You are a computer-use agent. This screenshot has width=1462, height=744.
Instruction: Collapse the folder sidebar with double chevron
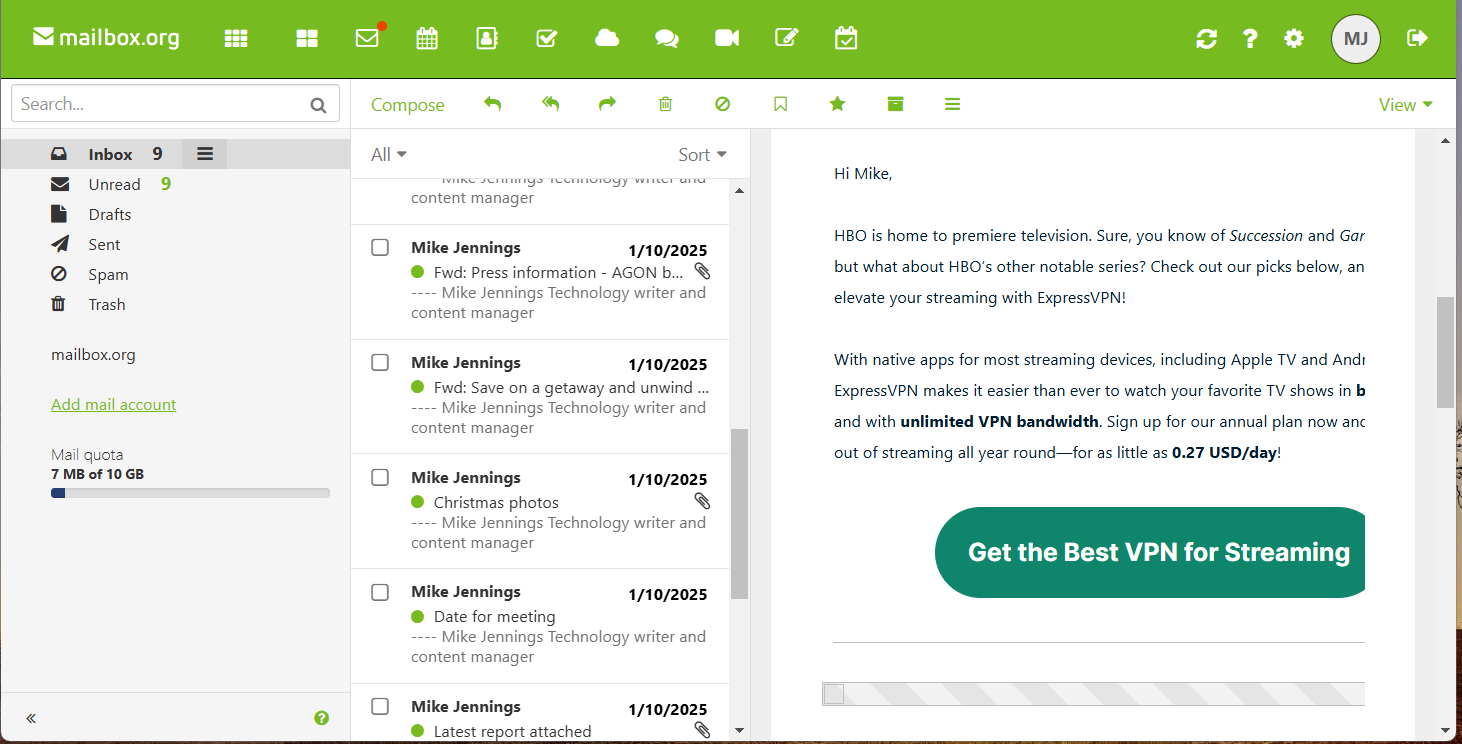click(x=31, y=718)
